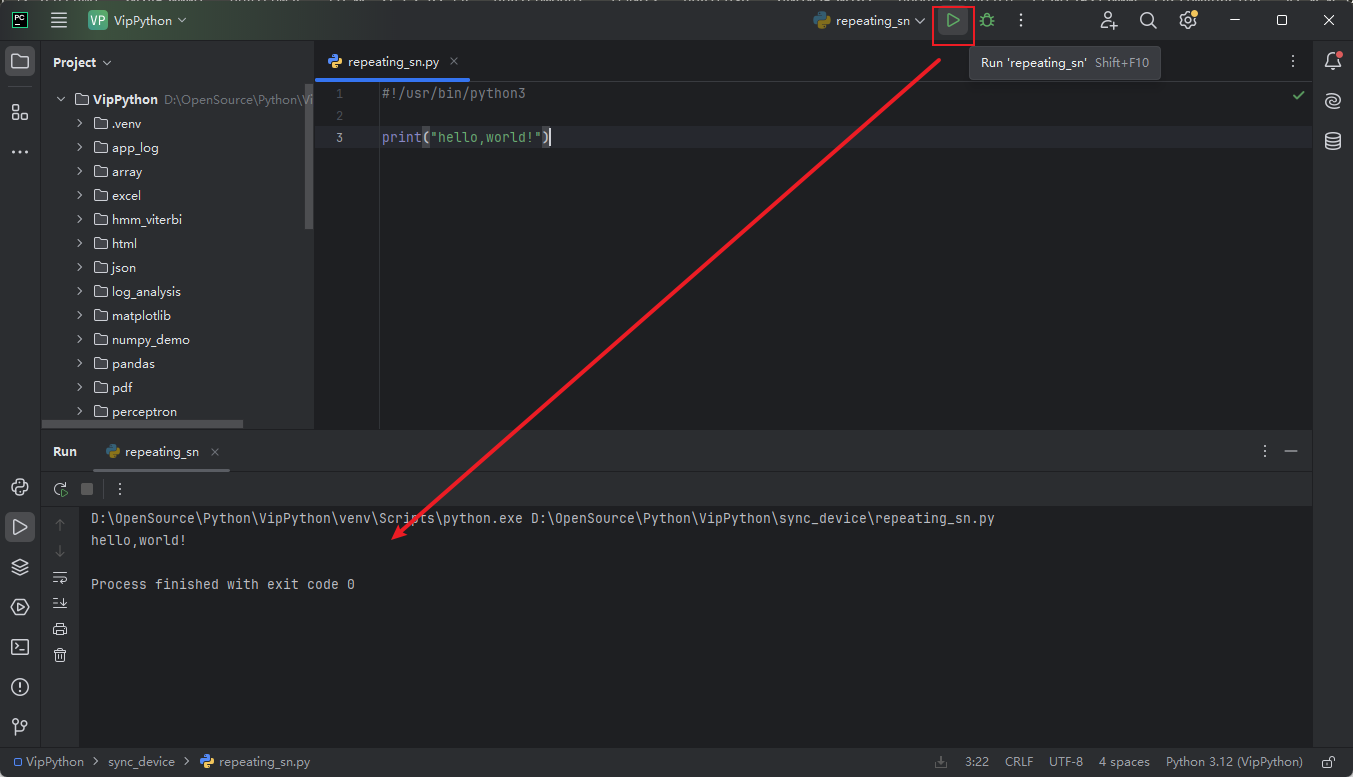Open the Project tool window folder icon
Screen dimensions: 1353x777
[20, 62]
